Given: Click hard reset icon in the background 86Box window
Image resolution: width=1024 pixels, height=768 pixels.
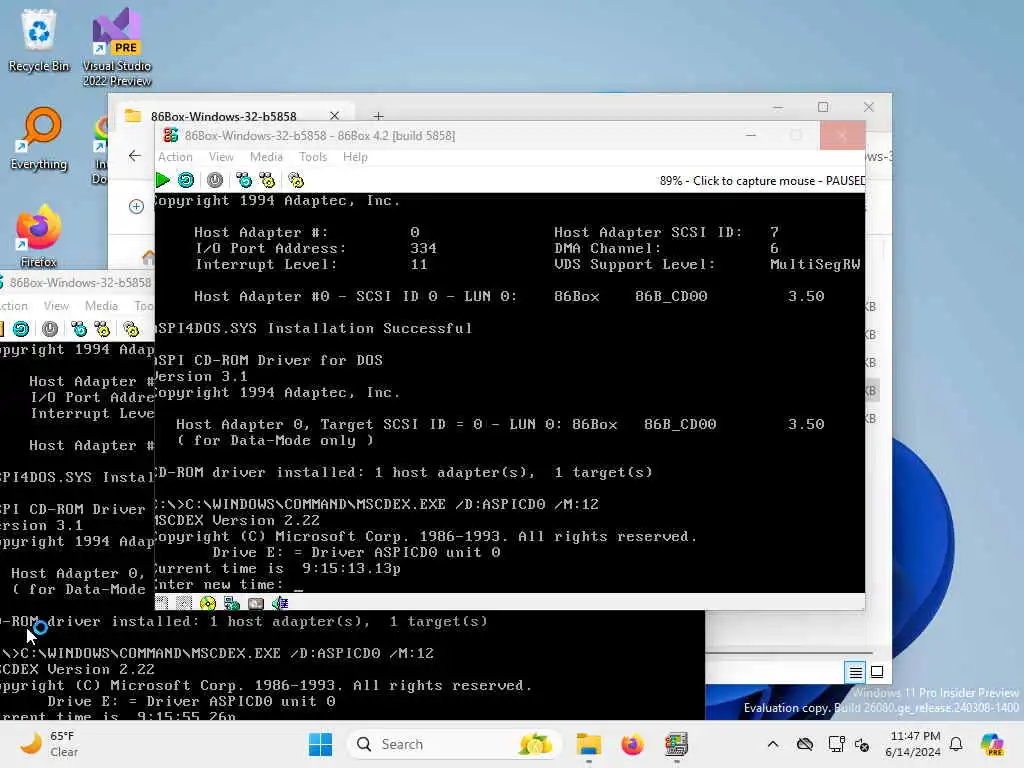Looking at the screenshot, I should coord(21,328).
